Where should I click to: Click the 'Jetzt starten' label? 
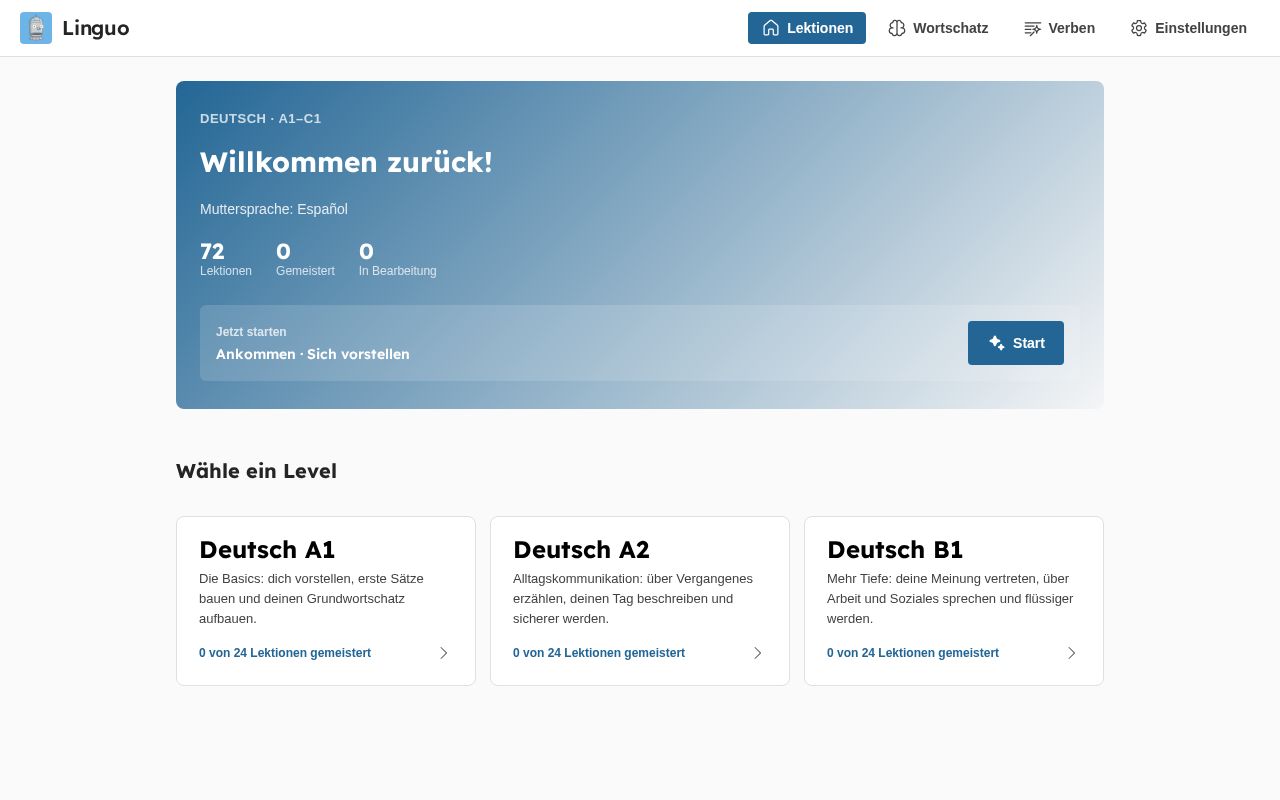coord(251,332)
